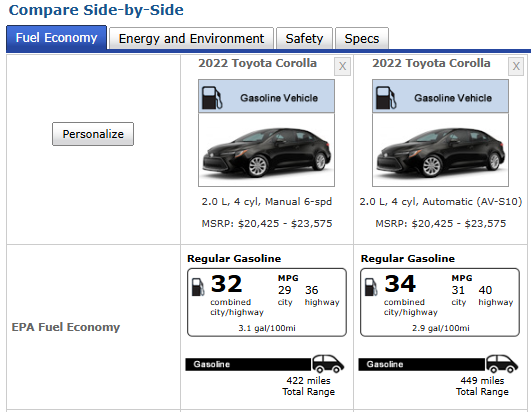Click MSRP text under Manual 6-spd Corolla
Screen dimensions: 531x412
(x=267, y=224)
